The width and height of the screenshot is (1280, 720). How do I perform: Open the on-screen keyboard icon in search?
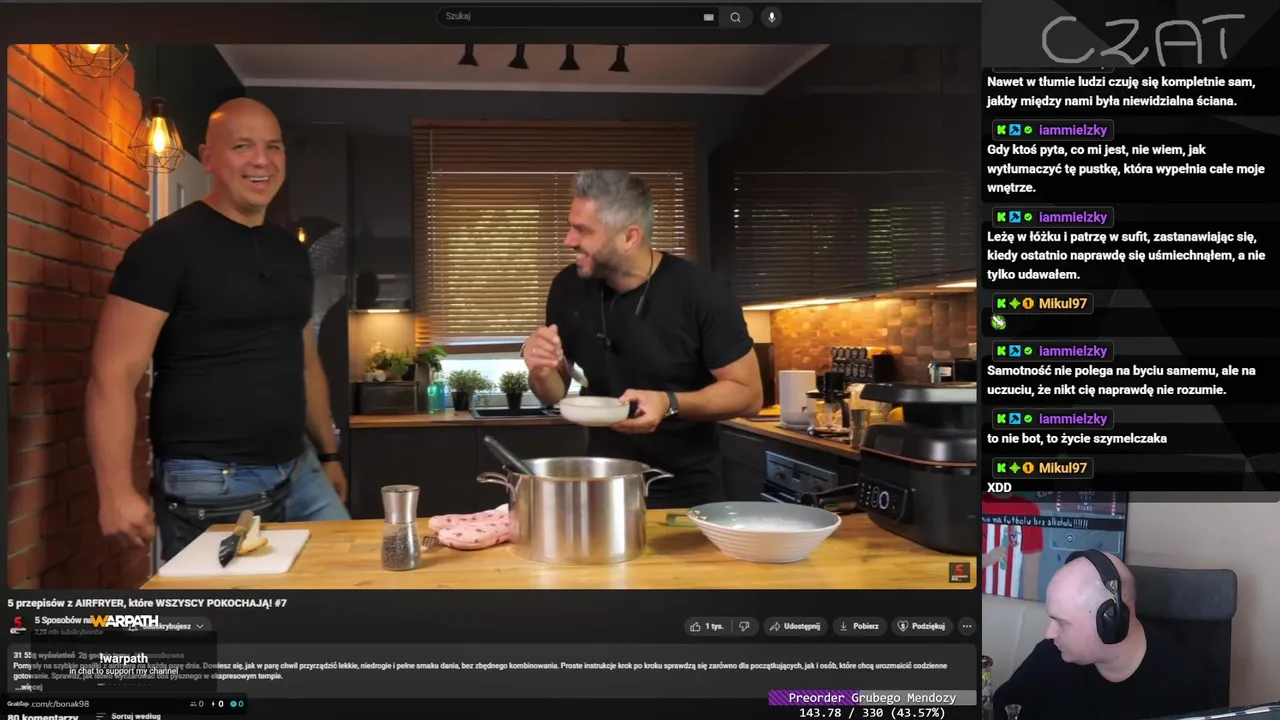coord(709,17)
